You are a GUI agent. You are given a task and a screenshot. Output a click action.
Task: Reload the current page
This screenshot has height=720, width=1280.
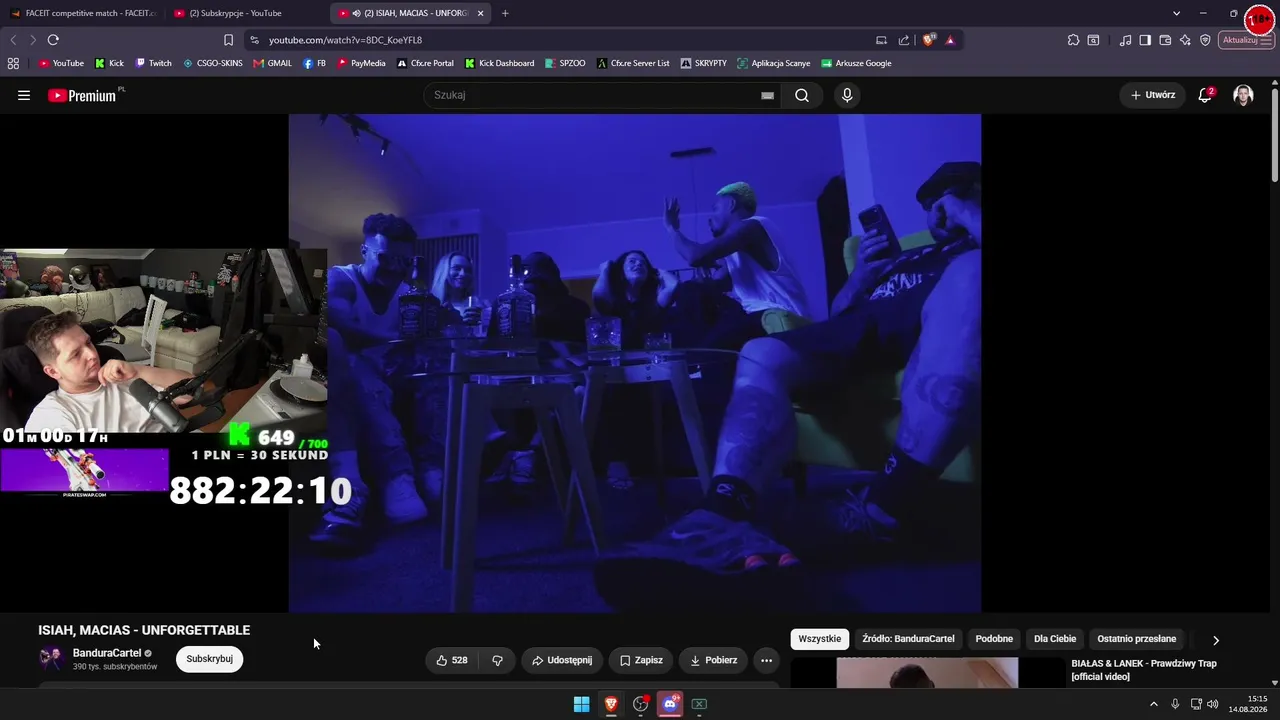pos(53,40)
